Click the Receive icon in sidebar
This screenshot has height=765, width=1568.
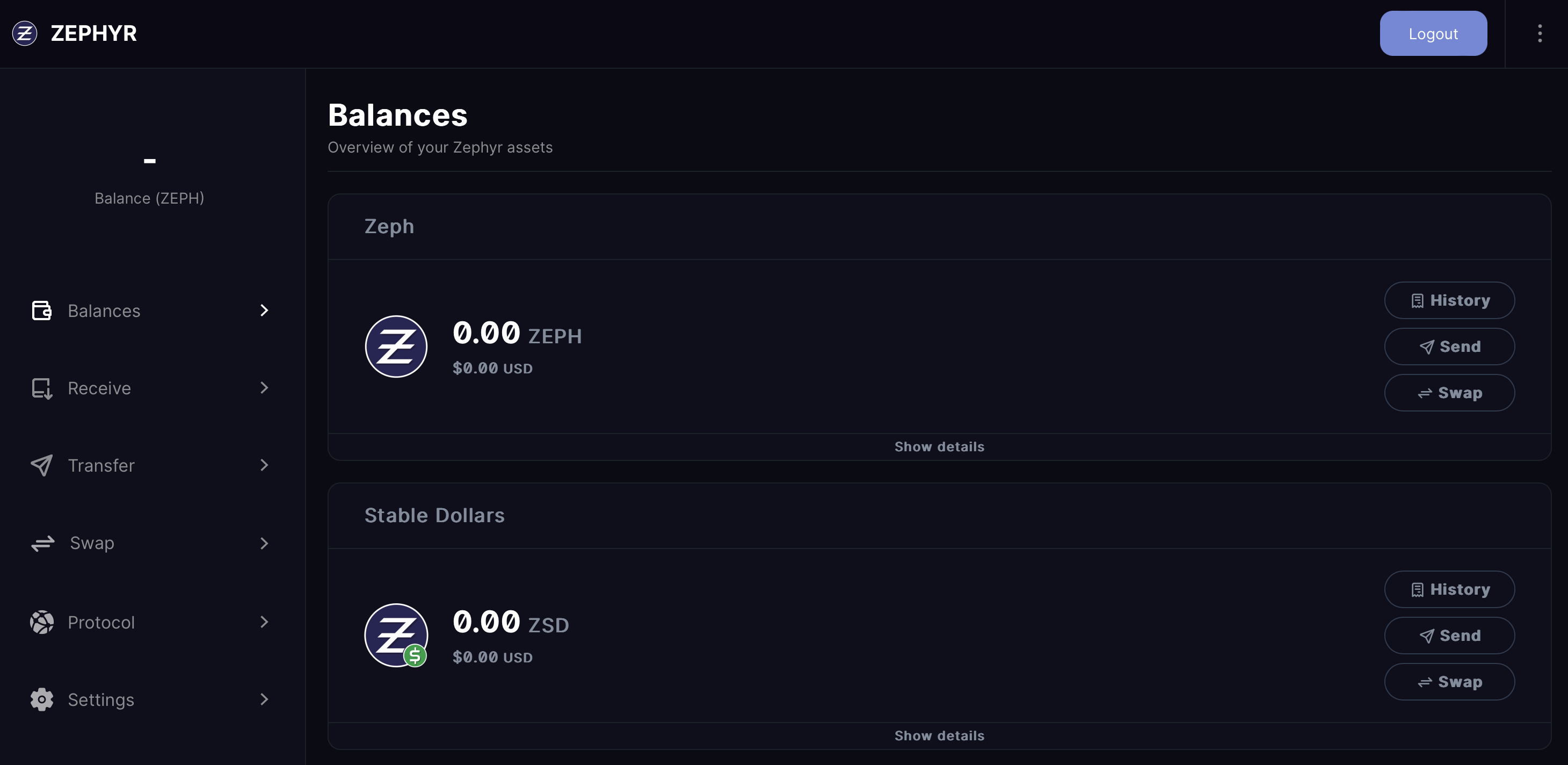[x=41, y=388]
